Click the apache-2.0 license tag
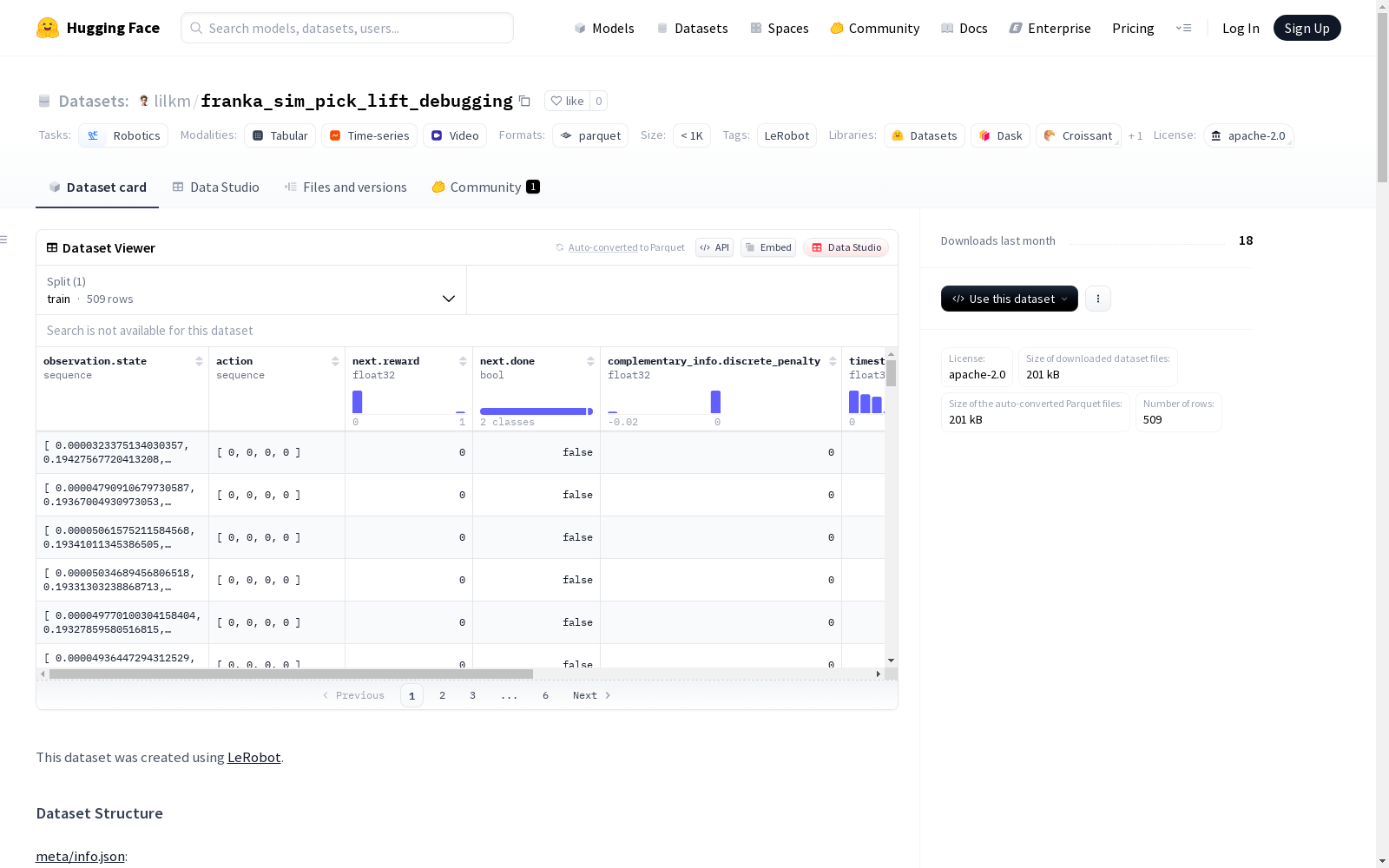The image size is (1389, 868). pyautogui.click(x=1248, y=135)
